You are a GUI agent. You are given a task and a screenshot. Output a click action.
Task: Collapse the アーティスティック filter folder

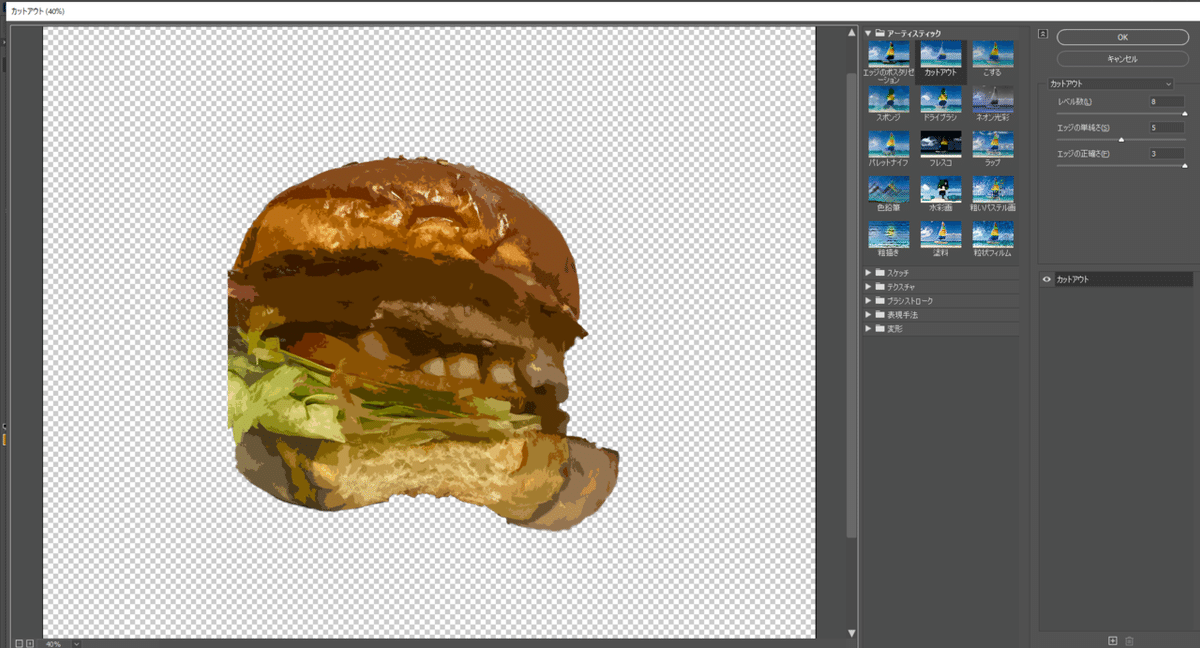[869, 33]
